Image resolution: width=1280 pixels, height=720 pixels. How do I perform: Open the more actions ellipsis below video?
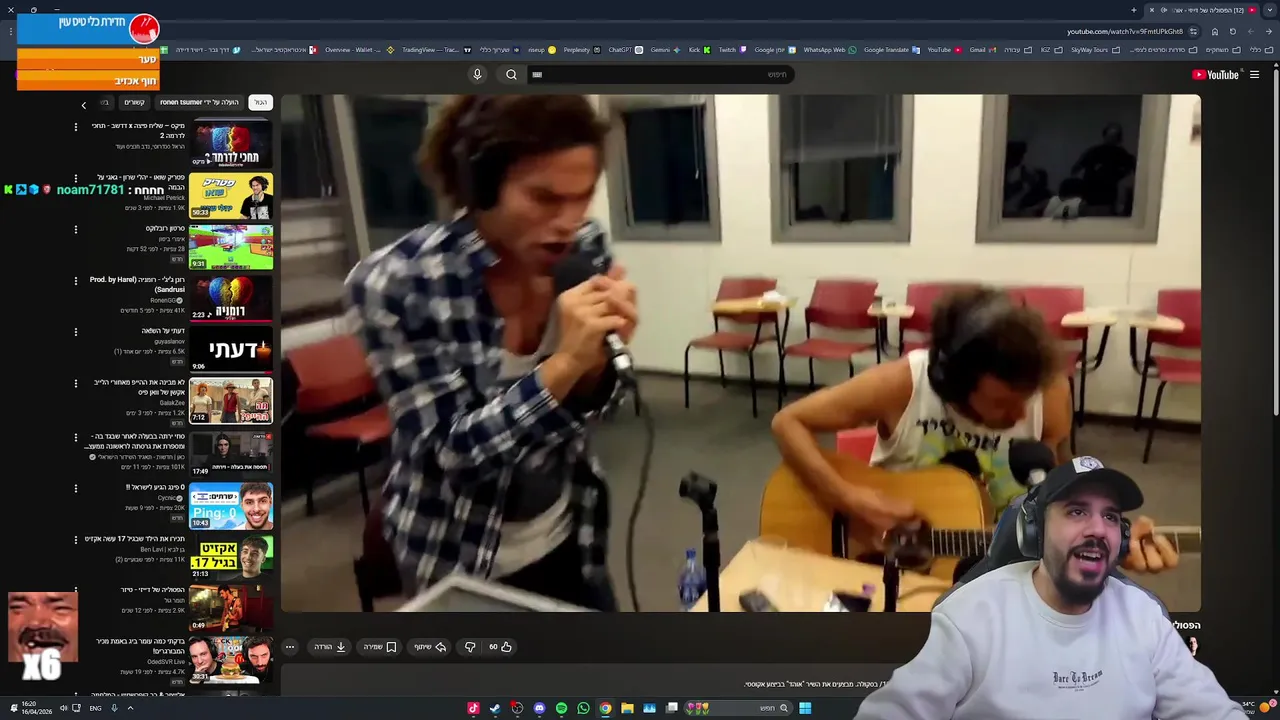(x=290, y=647)
